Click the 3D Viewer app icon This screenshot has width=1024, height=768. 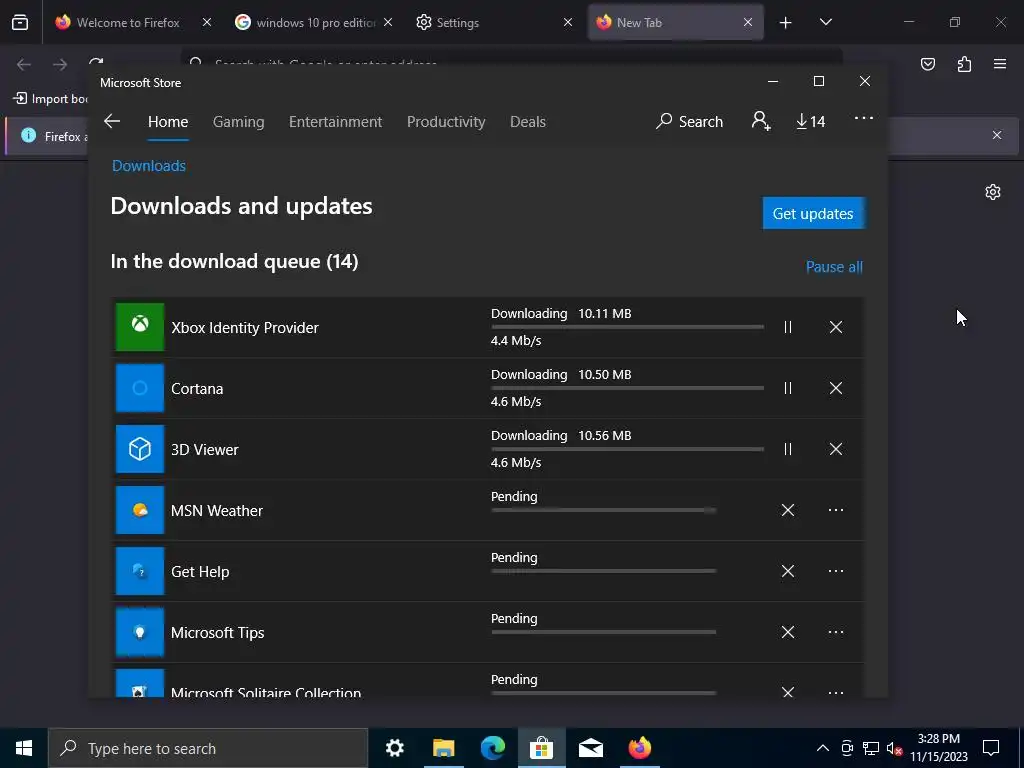[x=140, y=449]
